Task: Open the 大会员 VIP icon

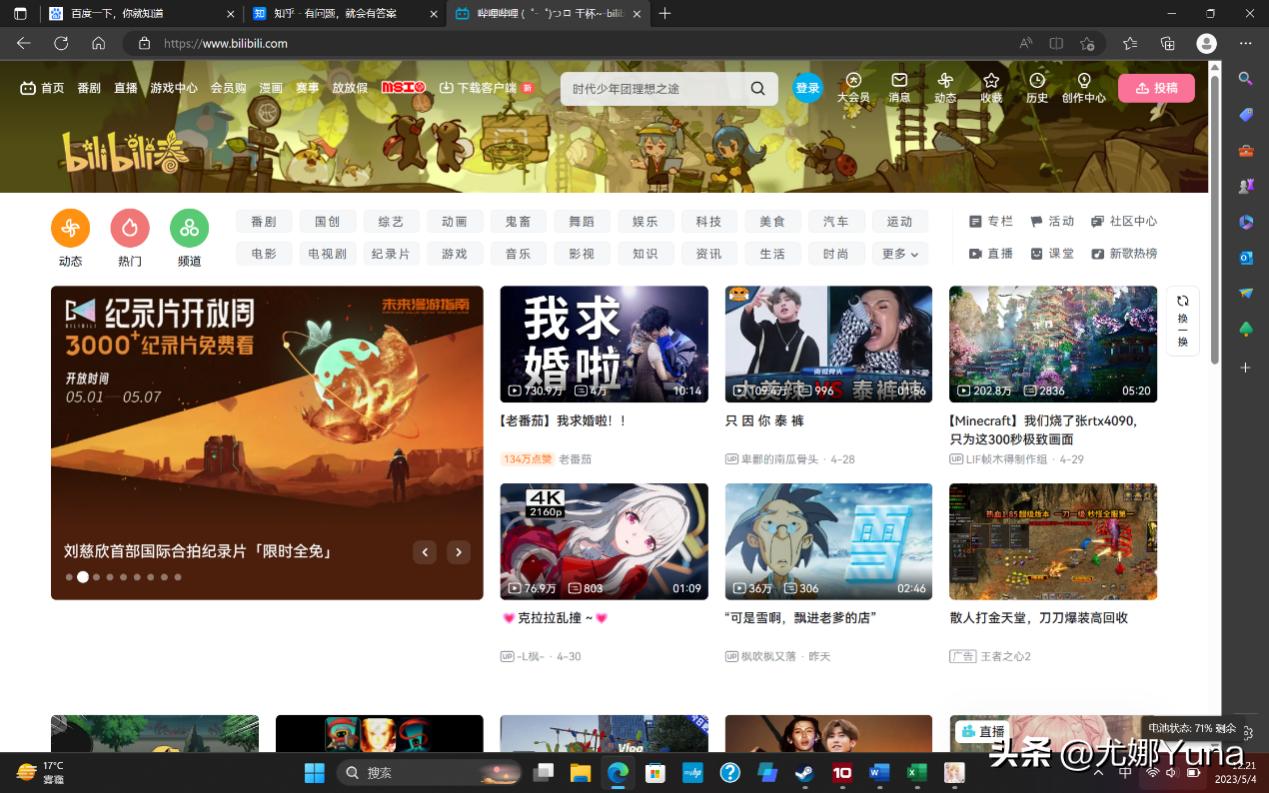Action: [x=853, y=82]
